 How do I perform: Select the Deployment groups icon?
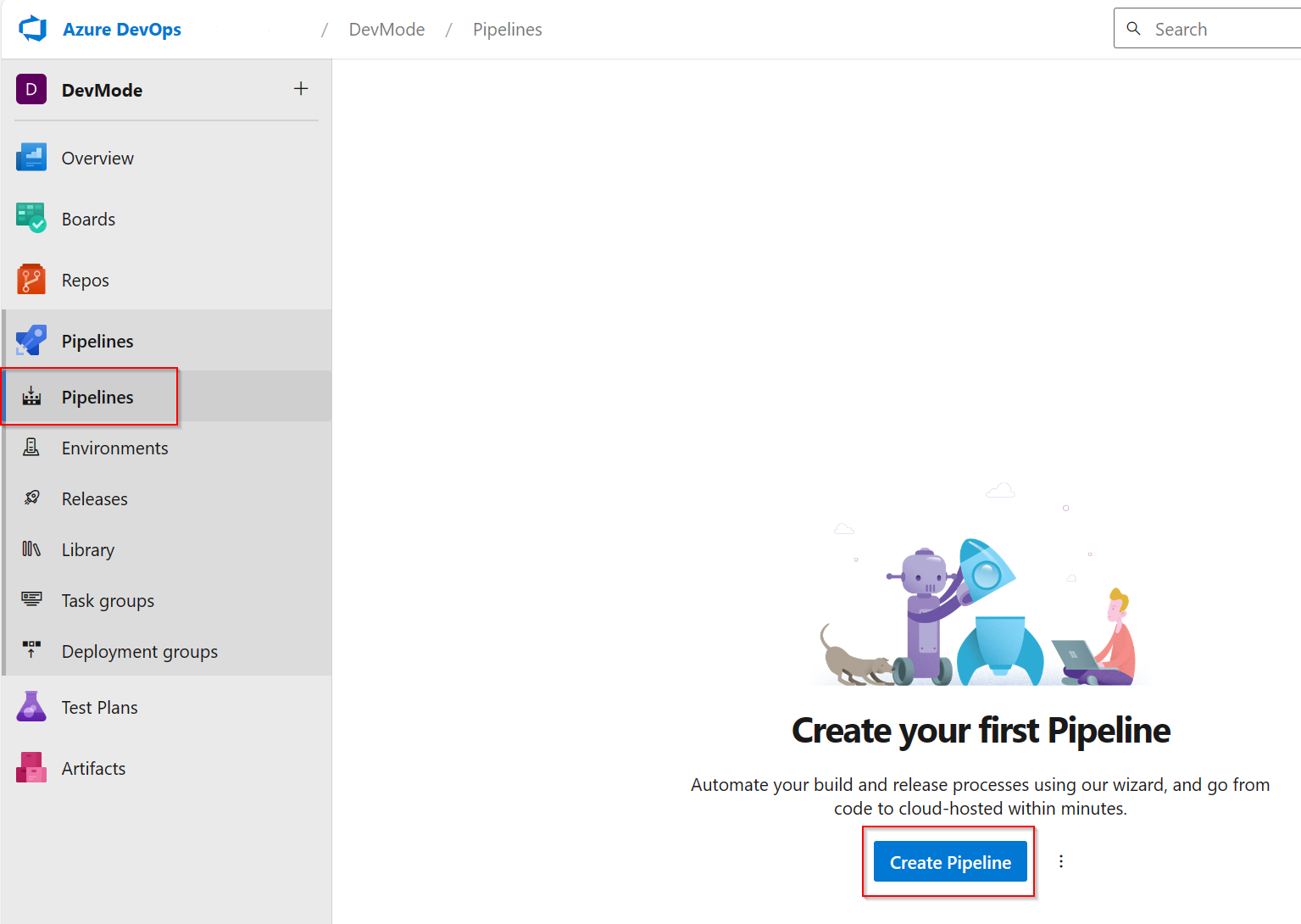(31, 651)
